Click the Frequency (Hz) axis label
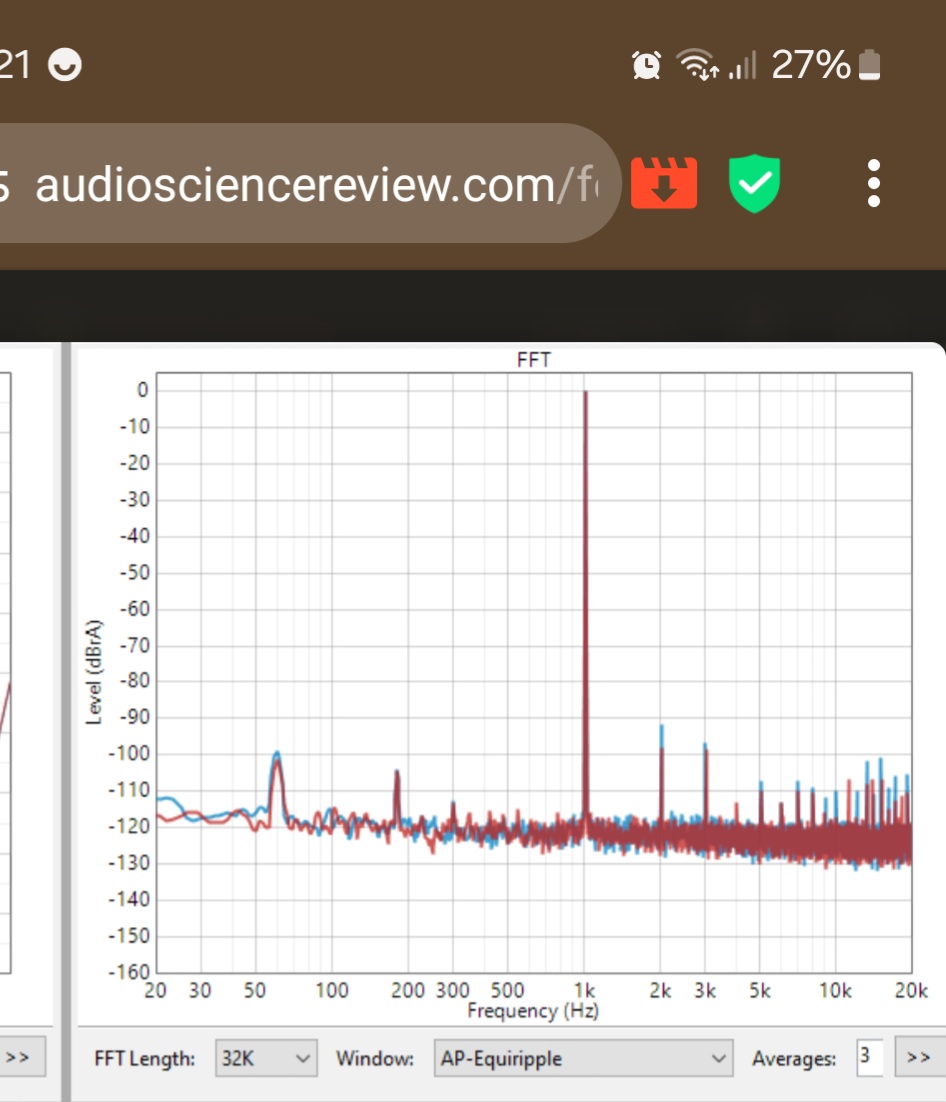The image size is (946, 1102). coord(533,1011)
